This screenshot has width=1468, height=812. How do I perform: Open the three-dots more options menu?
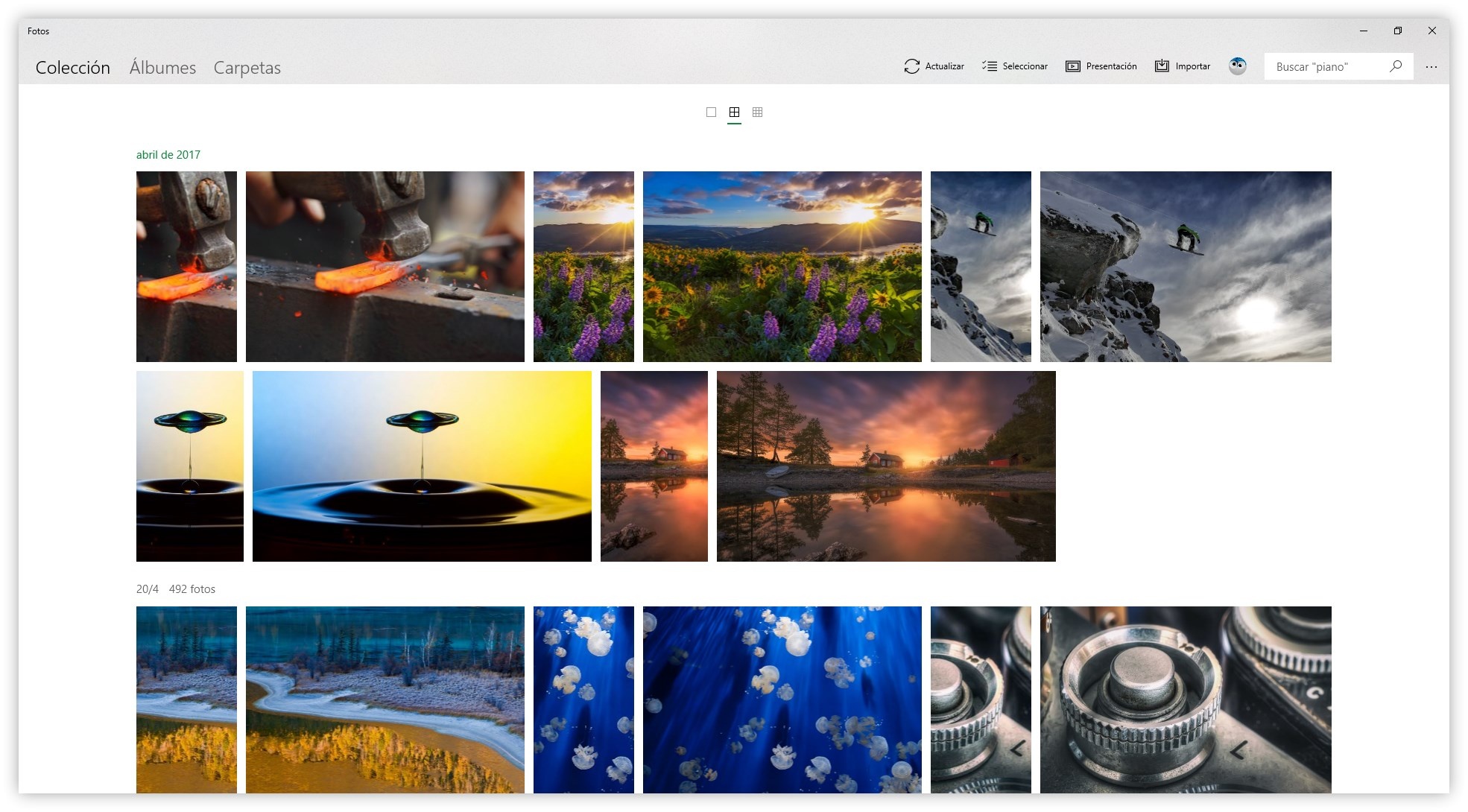(x=1431, y=67)
